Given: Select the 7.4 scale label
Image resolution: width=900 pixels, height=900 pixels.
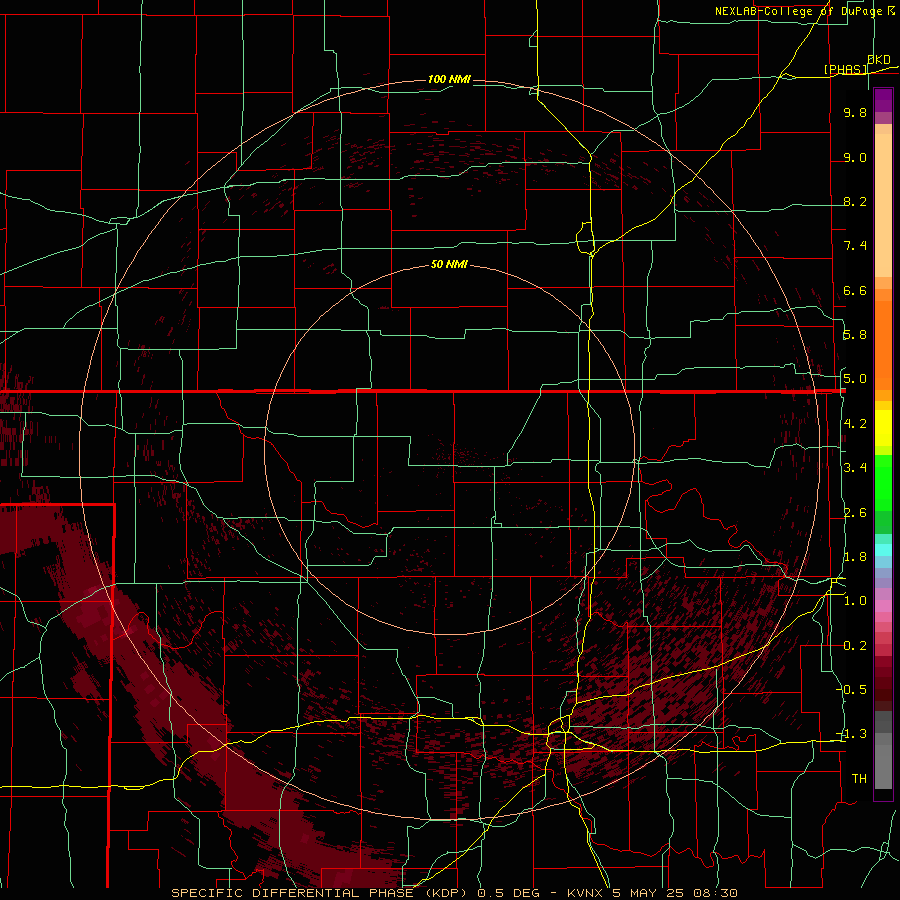Looking at the screenshot, I should (855, 246).
